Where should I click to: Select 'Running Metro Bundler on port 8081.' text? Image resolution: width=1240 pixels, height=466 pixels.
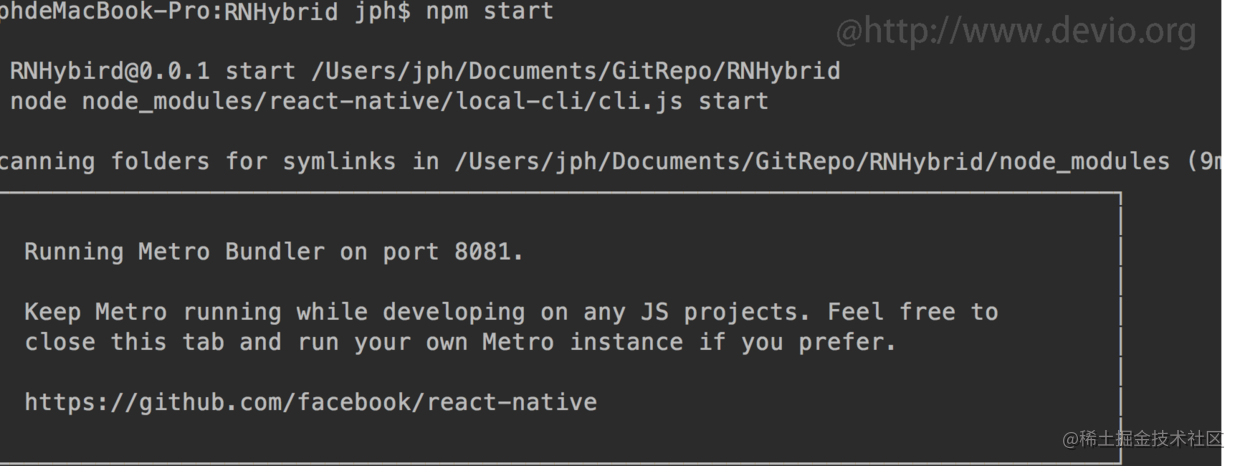pyautogui.click(x=274, y=252)
